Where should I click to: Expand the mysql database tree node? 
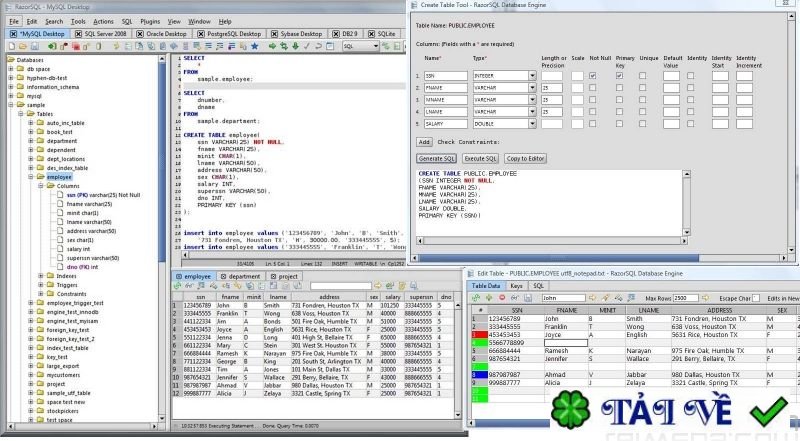(x=12, y=95)
